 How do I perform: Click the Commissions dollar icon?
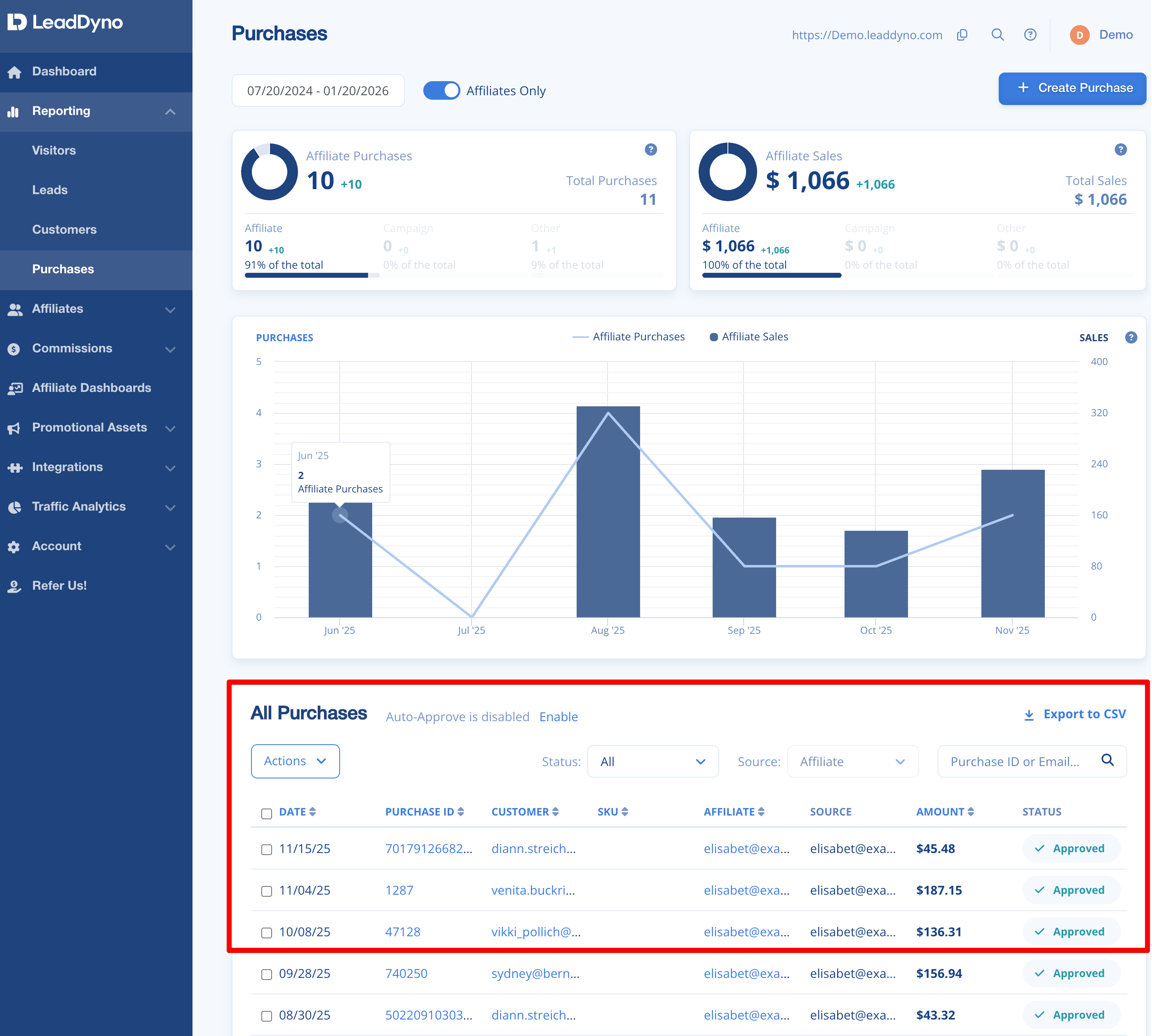(14, 349)
